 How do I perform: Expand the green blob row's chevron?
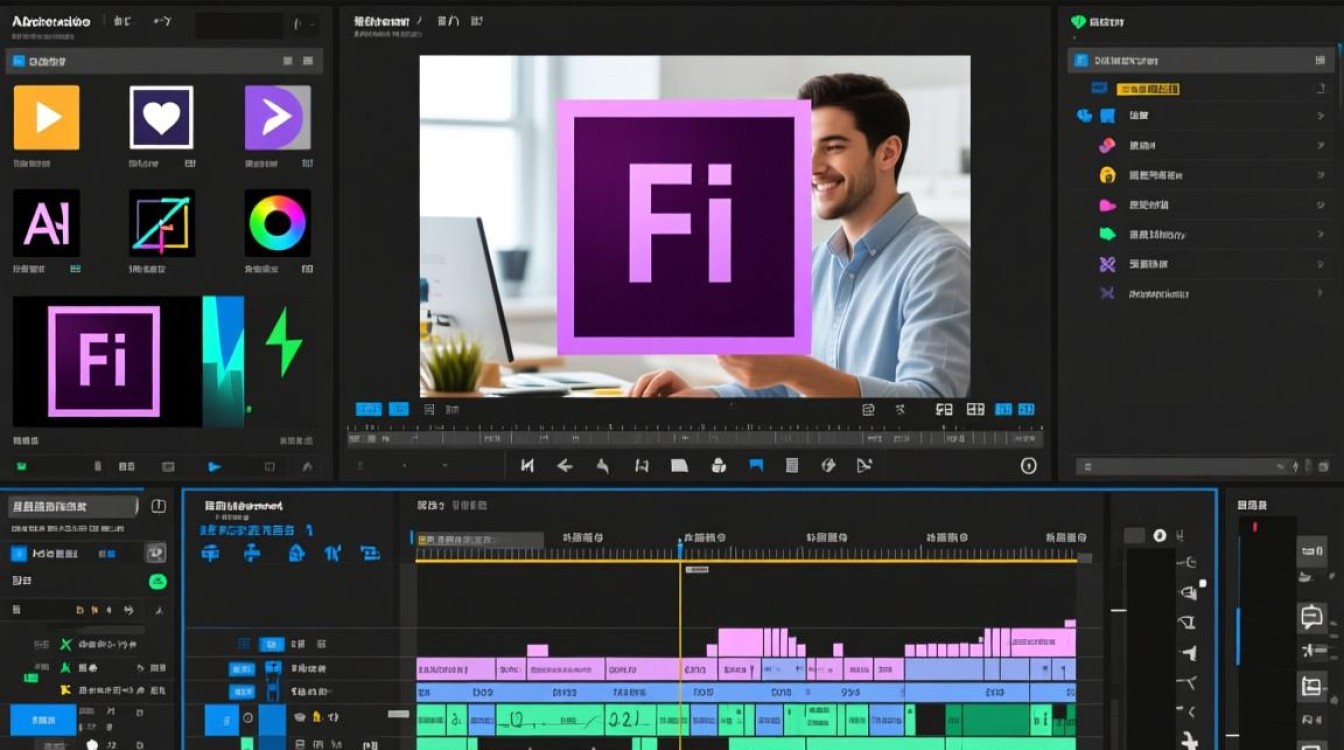point(1320,234)
